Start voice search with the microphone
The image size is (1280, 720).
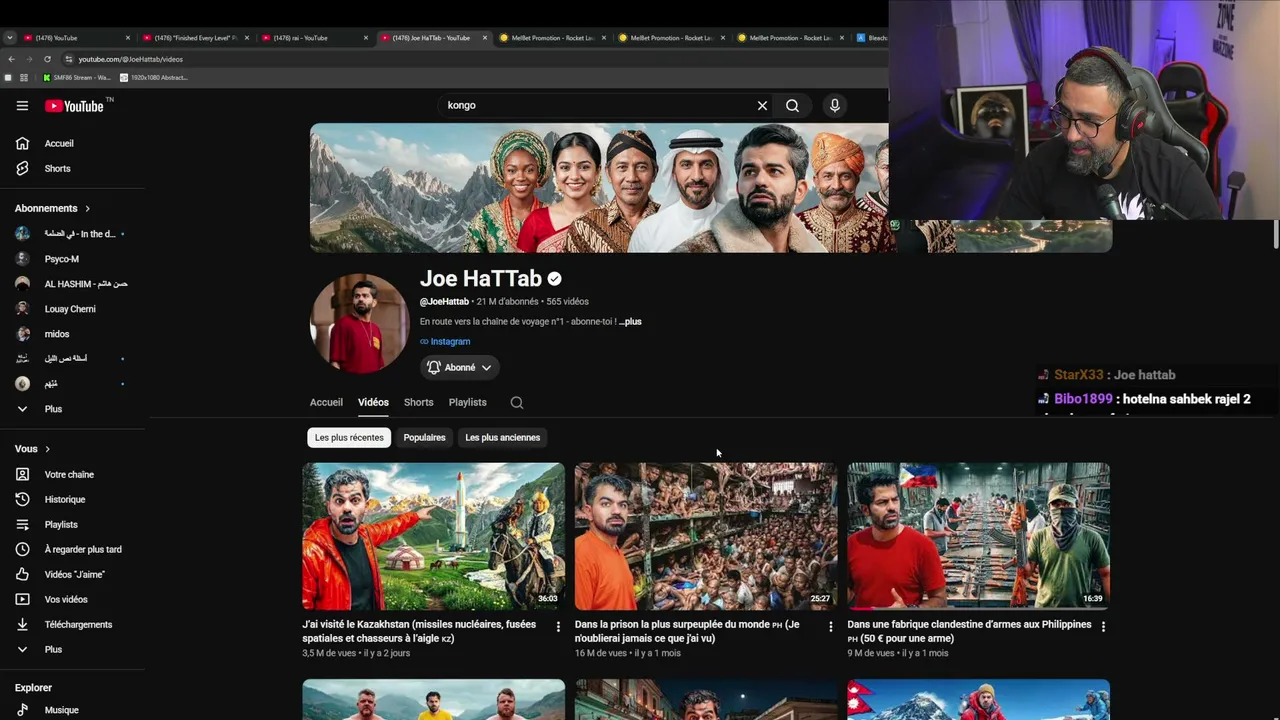pos(835,105)
